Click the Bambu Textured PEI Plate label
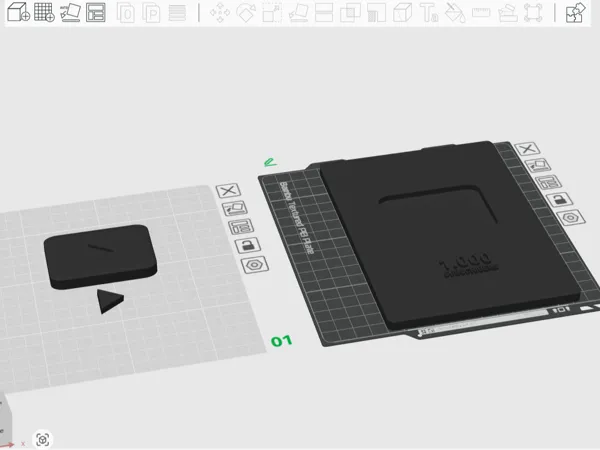 tap(297, 218)
